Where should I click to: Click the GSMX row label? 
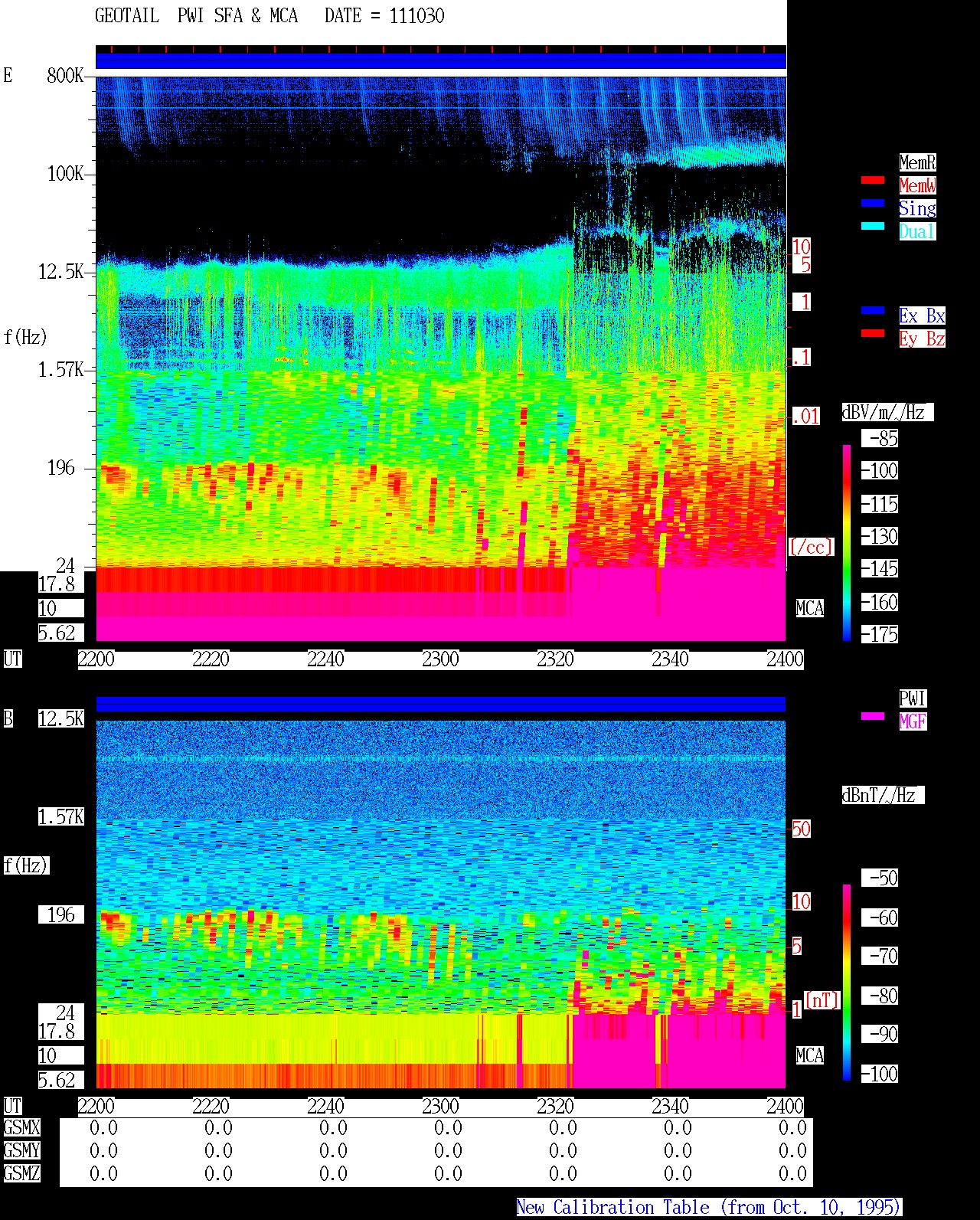click(x=22, y=1128)
